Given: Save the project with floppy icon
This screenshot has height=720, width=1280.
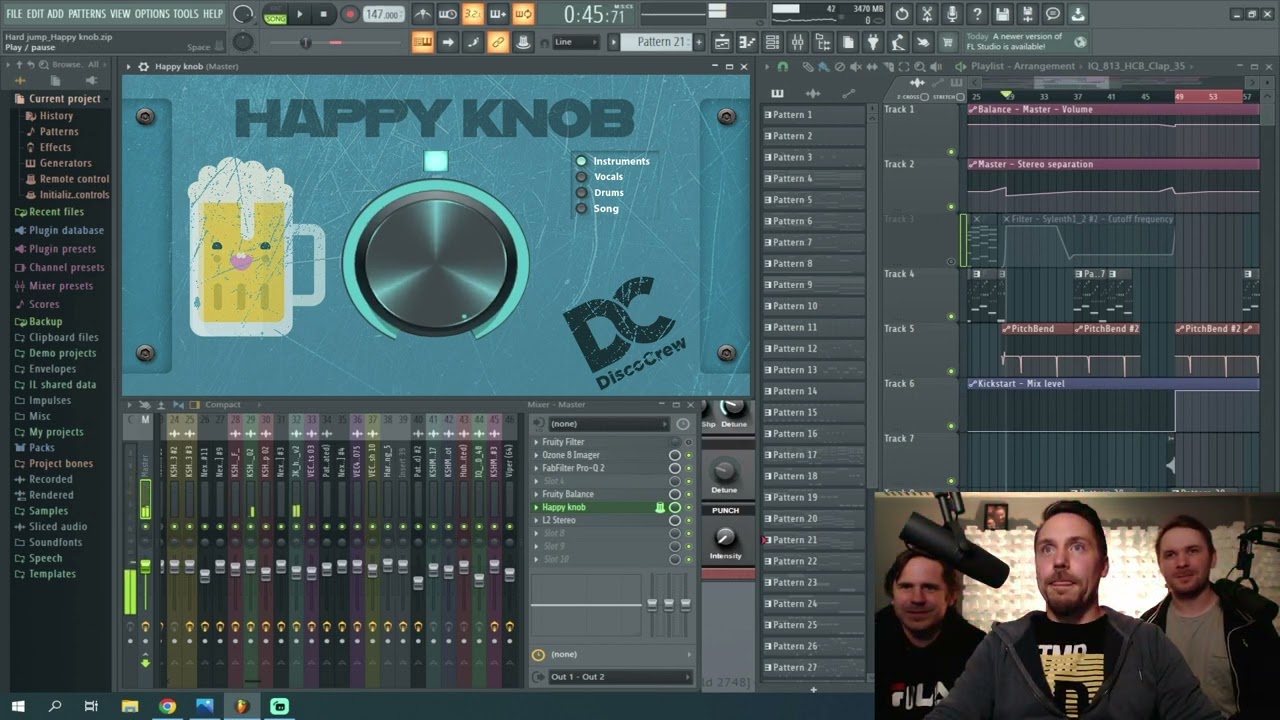Looking at the screenshot, I should pyautogui.click(x=1002, y=14).
